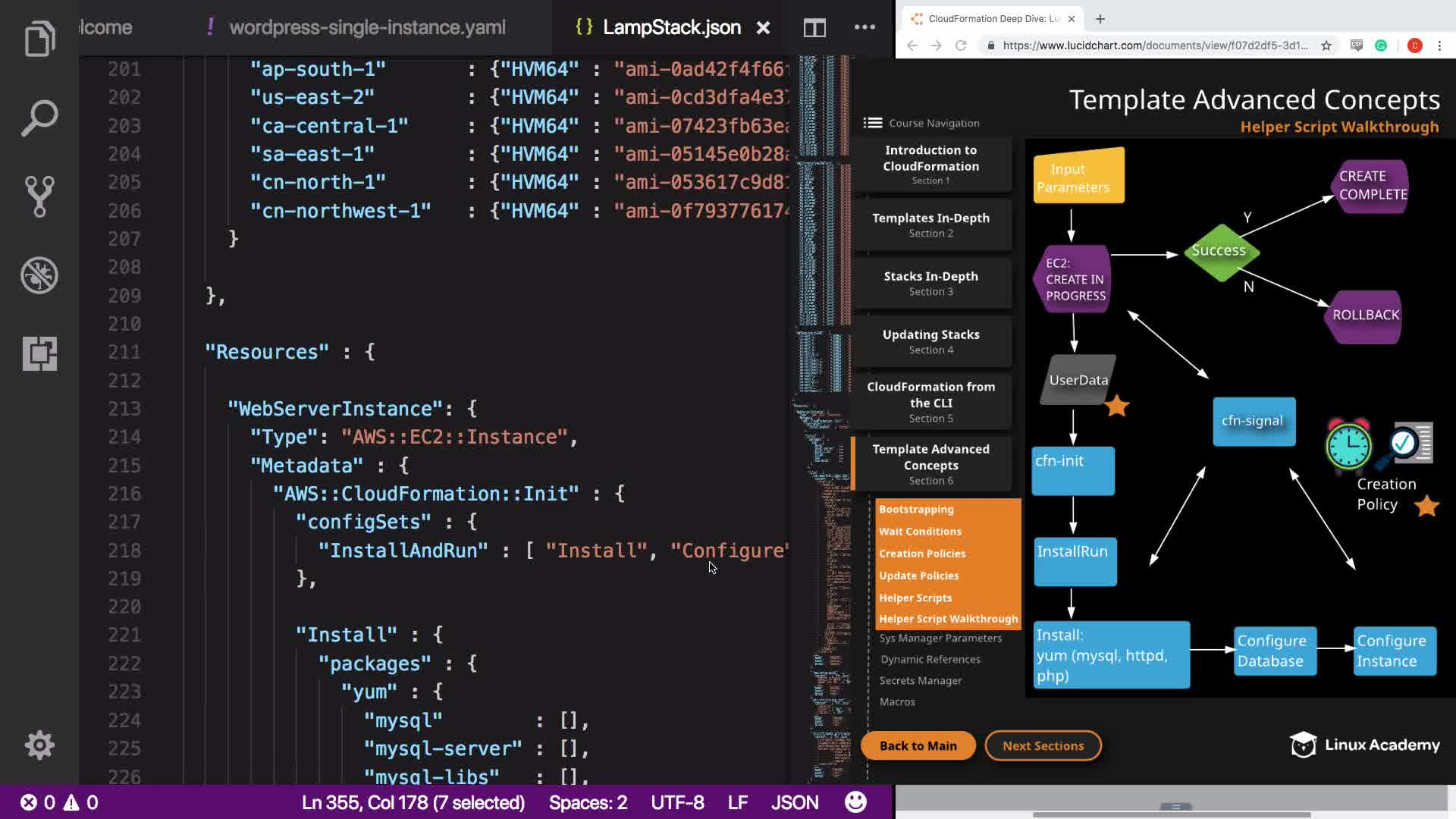Open the Debug view icon

(x=39, y=275)
